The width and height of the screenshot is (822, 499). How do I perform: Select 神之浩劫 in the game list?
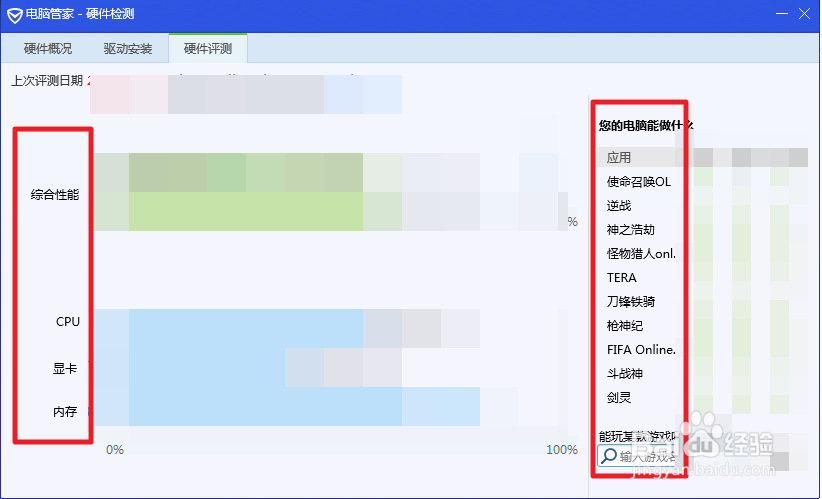click(x=631, y=230)
